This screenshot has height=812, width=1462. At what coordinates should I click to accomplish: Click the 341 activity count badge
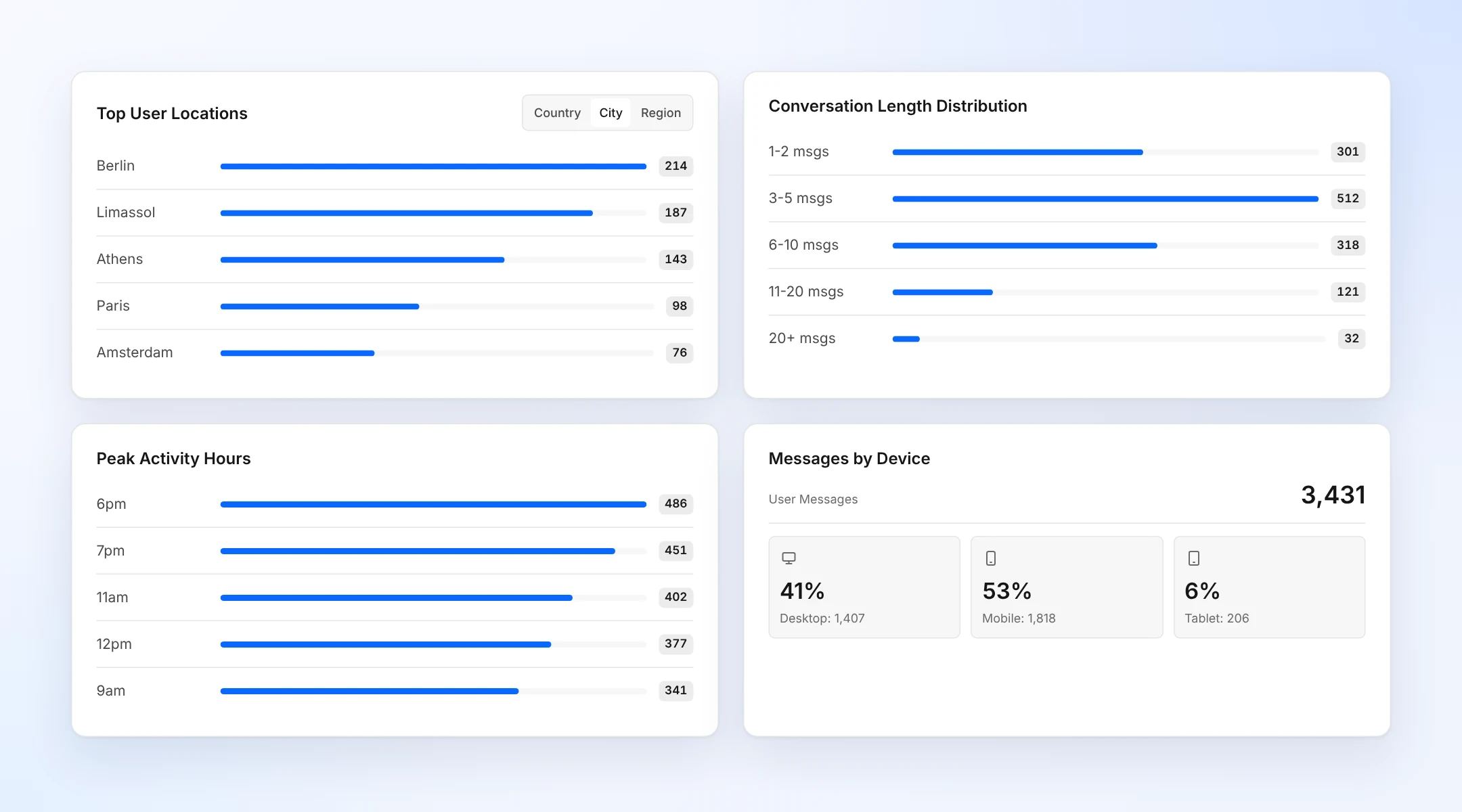675,690
